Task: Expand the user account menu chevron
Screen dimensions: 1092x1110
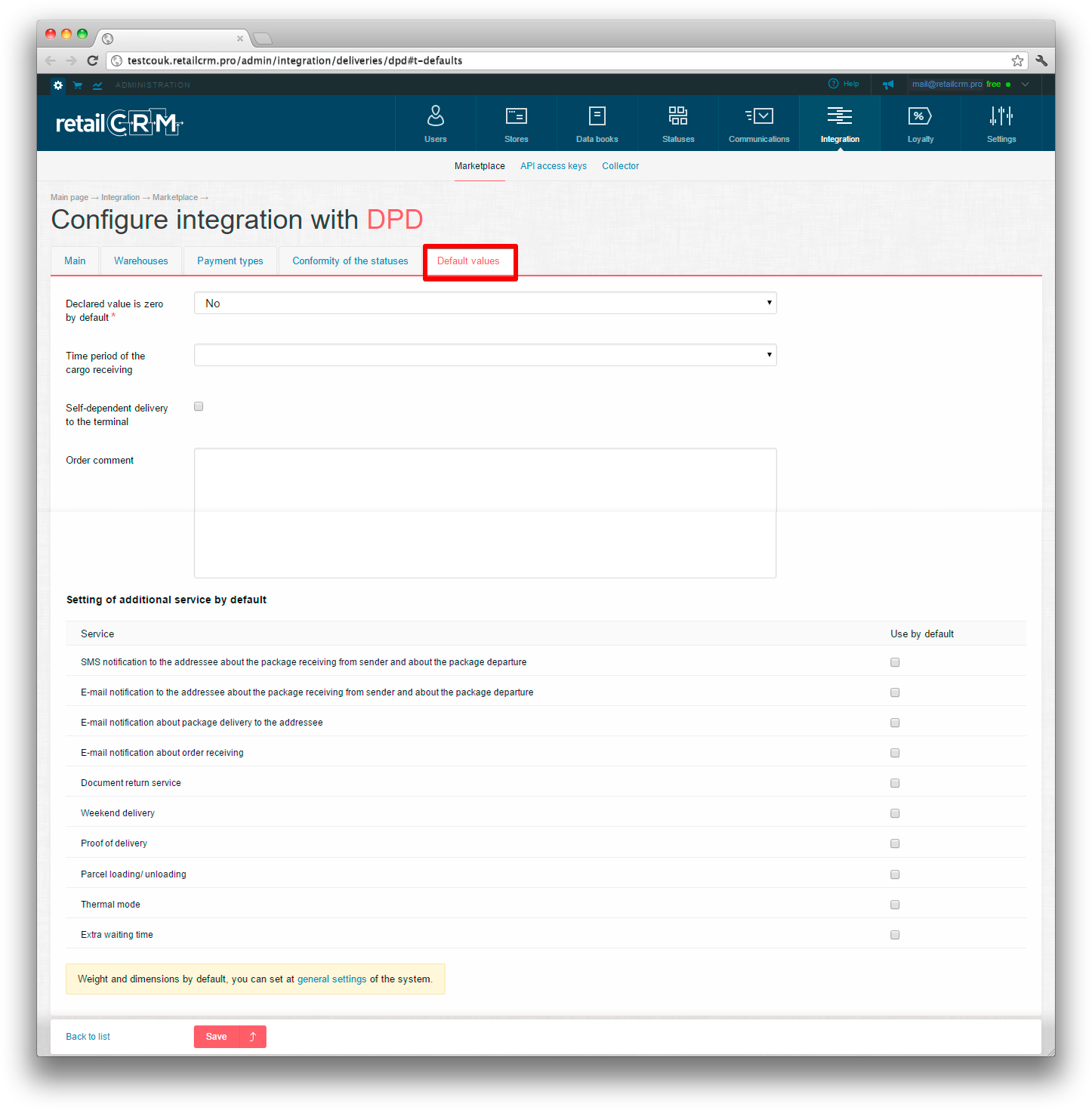Action: (x=1025, y=85)
